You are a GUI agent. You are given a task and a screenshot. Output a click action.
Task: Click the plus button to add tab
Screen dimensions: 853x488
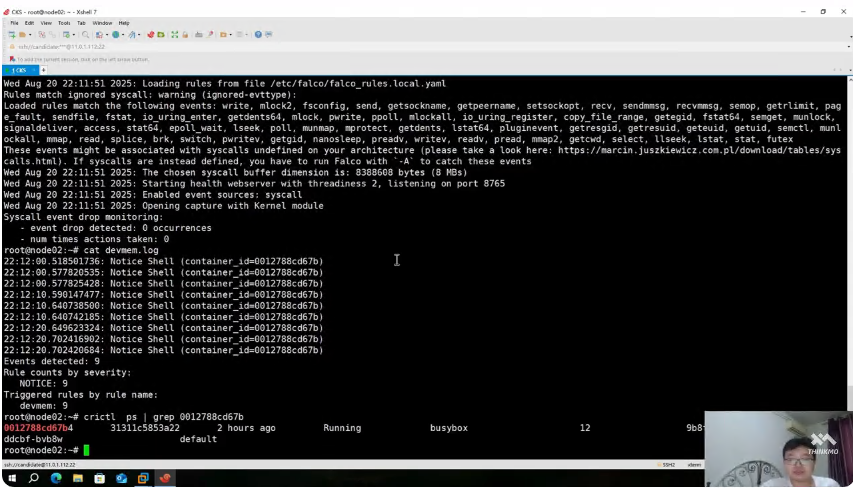coord(43,70)
